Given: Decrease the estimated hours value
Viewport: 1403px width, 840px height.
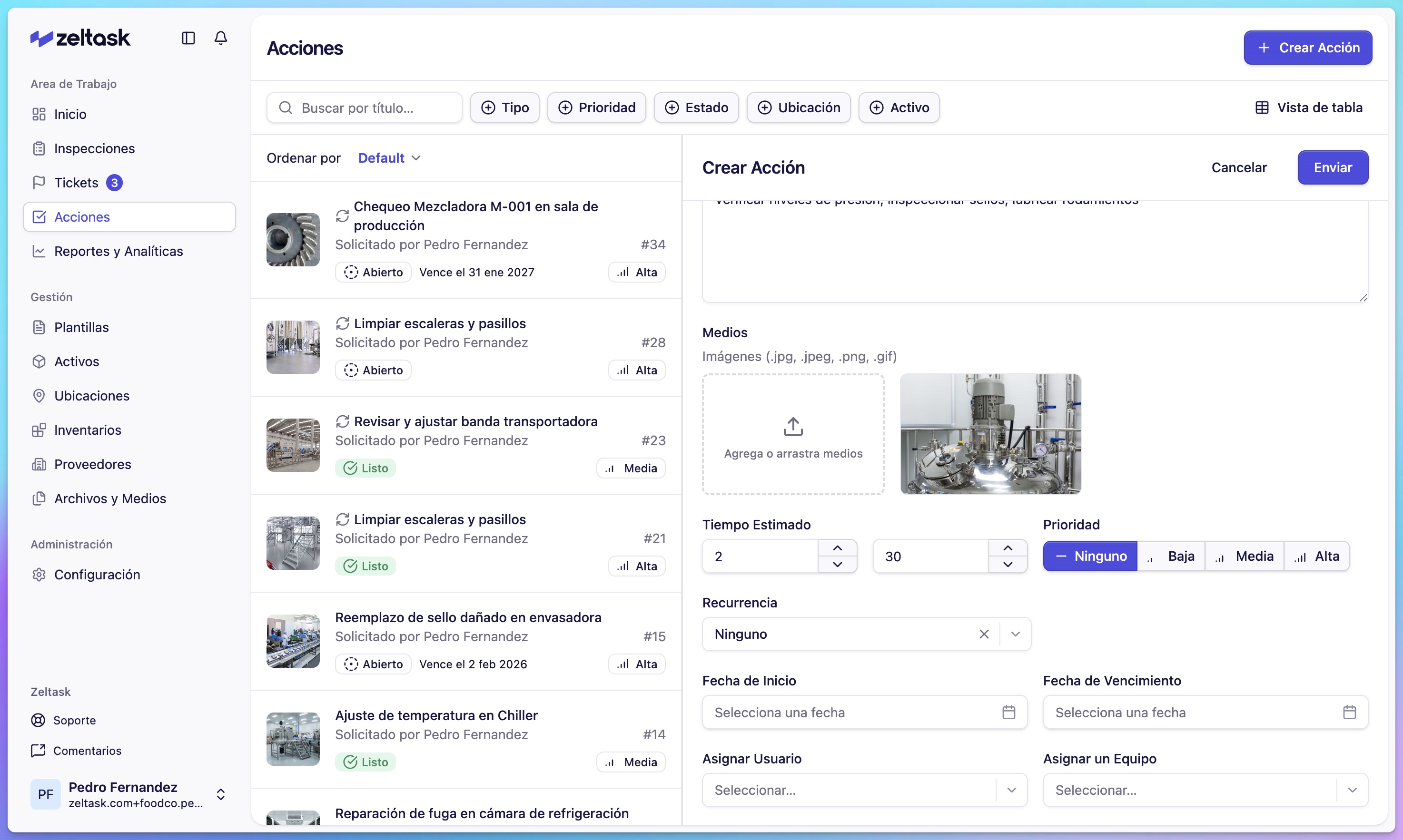Looking at the screenshot, I should tap(838, 564).
